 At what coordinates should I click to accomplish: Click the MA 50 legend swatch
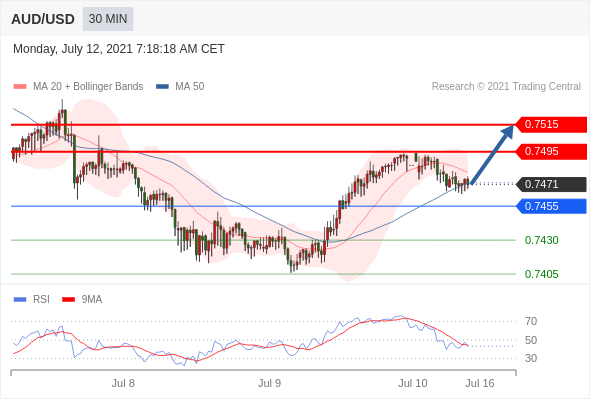162,87
